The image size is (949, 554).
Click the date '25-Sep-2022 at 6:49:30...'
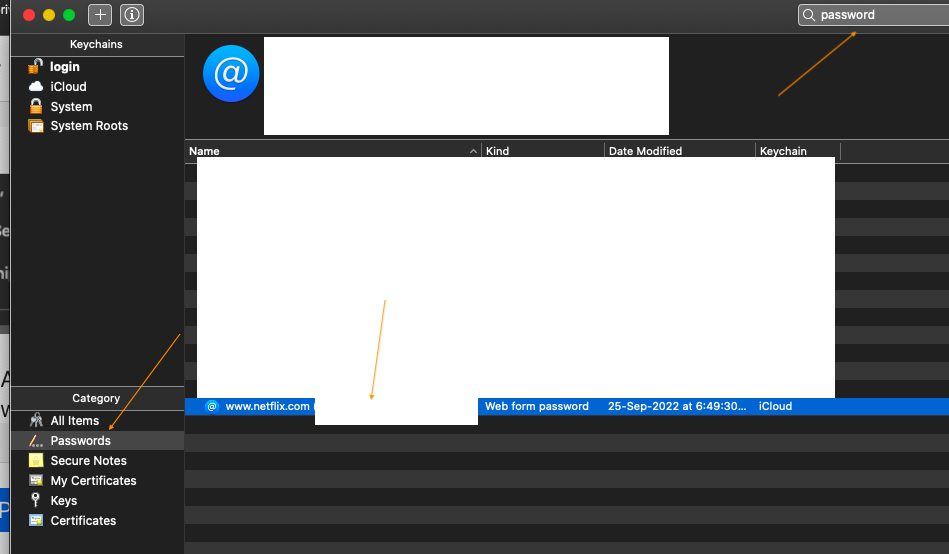pyautogui.click(x=677, y=406)
